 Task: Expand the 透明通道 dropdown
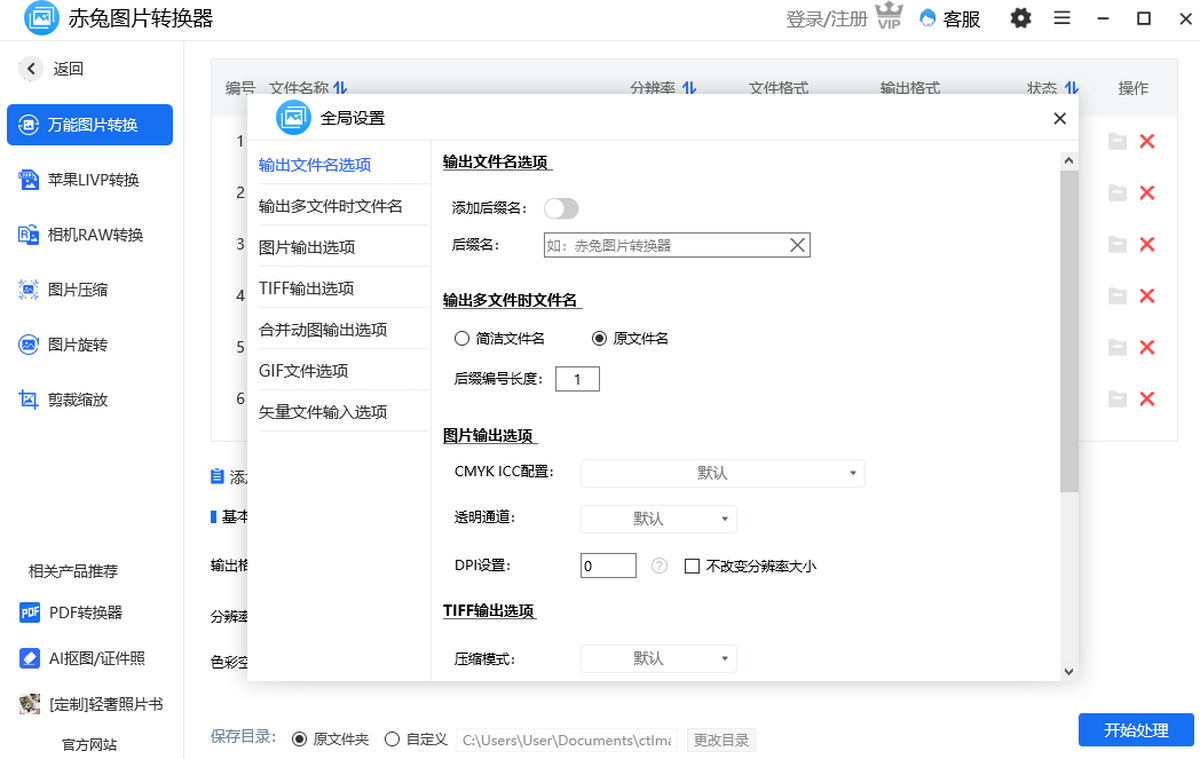coord(658,519)
